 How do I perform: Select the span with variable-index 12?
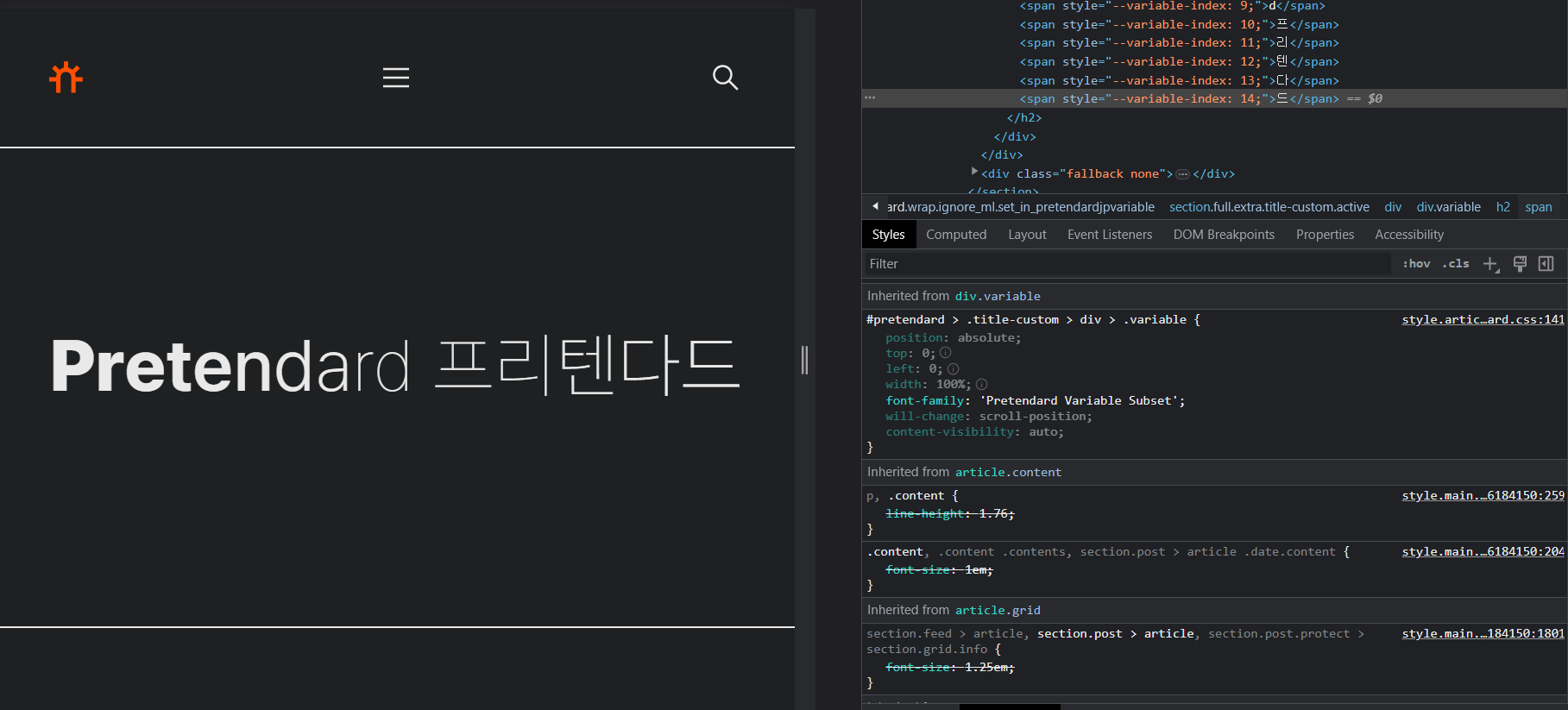pyautogui.click(x=1179, y=61)
